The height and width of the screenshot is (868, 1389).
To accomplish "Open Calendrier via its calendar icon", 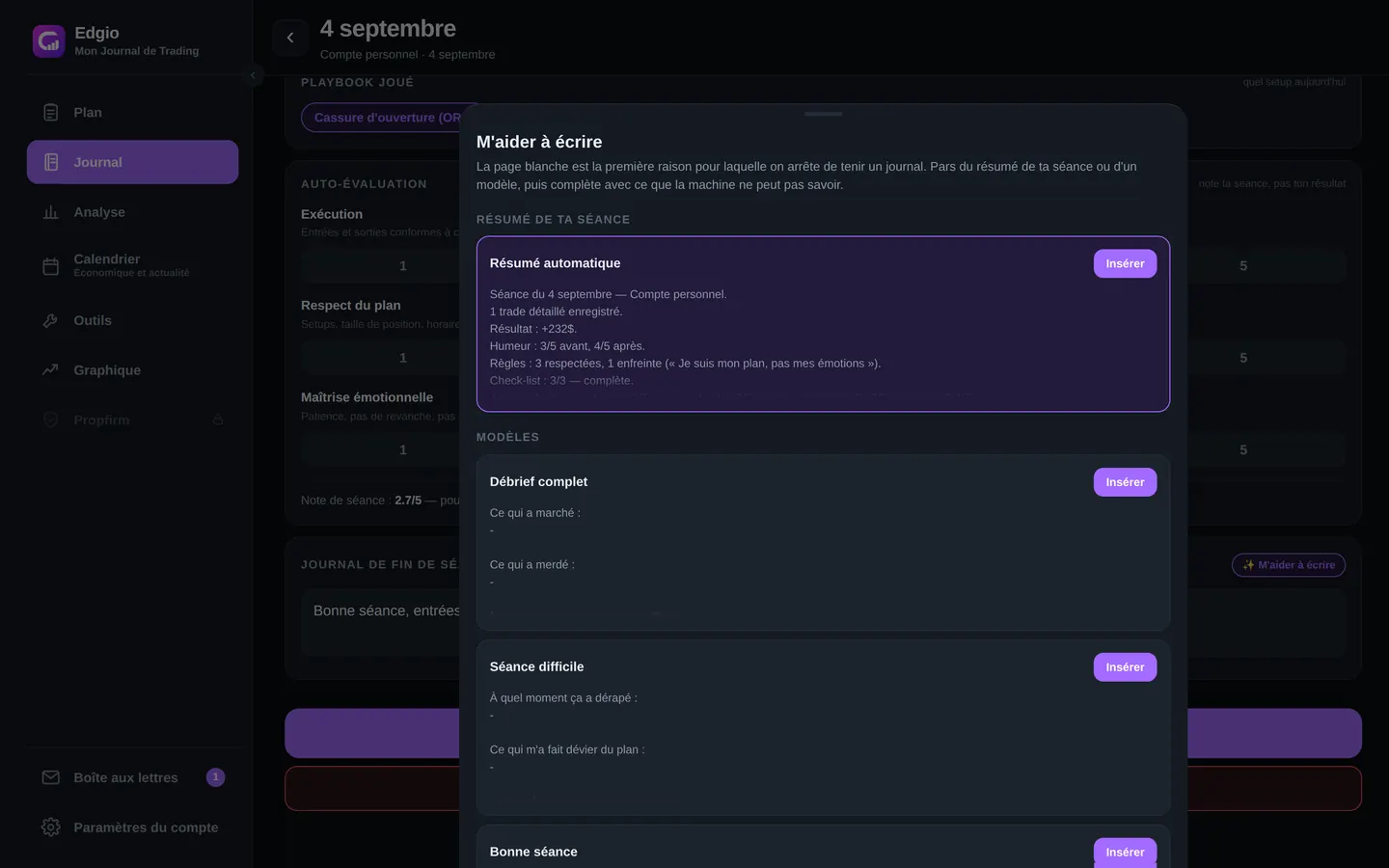I will click(51, 265).
